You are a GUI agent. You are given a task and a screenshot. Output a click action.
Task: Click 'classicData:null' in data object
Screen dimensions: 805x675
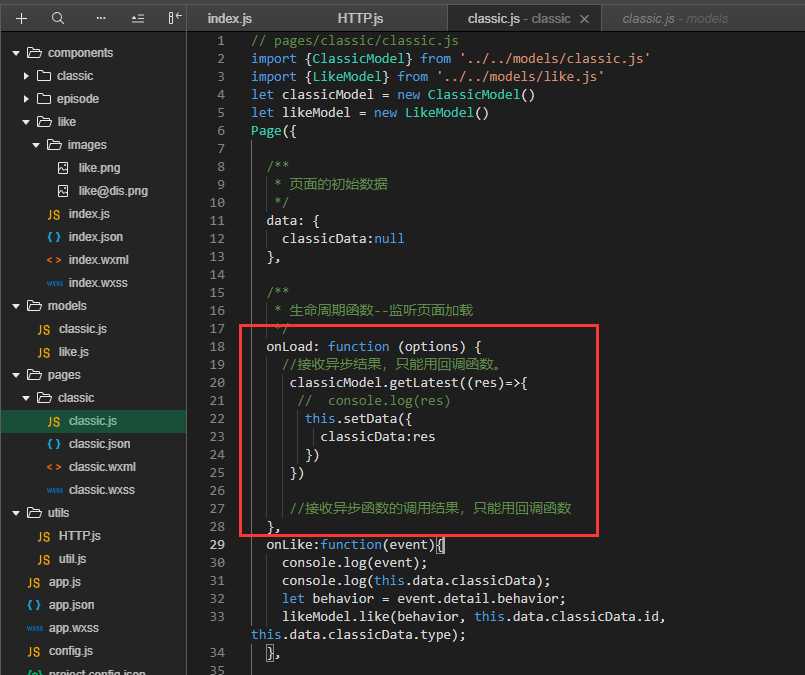[343, 239]
